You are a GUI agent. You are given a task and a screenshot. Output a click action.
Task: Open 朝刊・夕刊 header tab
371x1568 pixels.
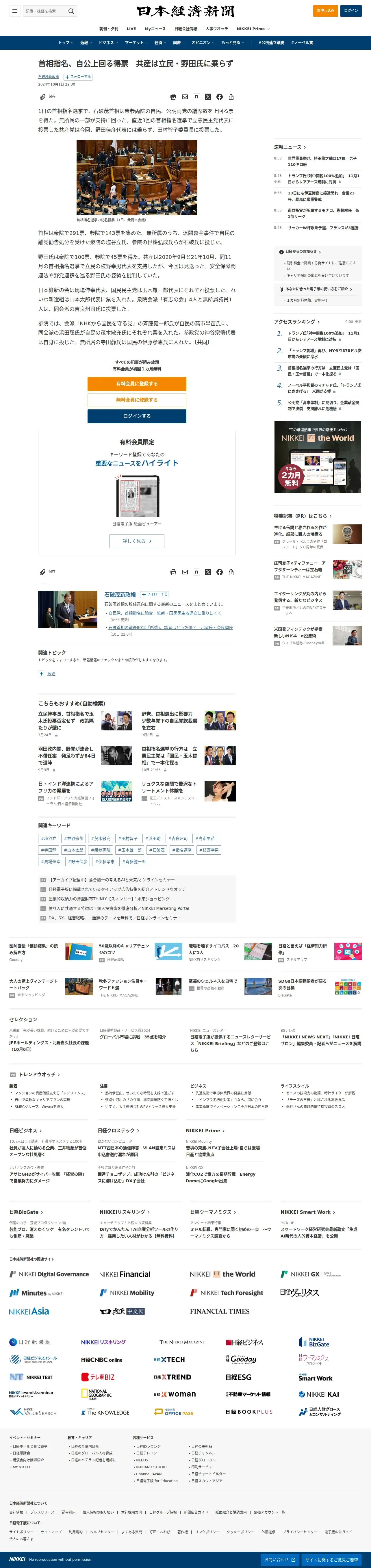click(109, 29)
